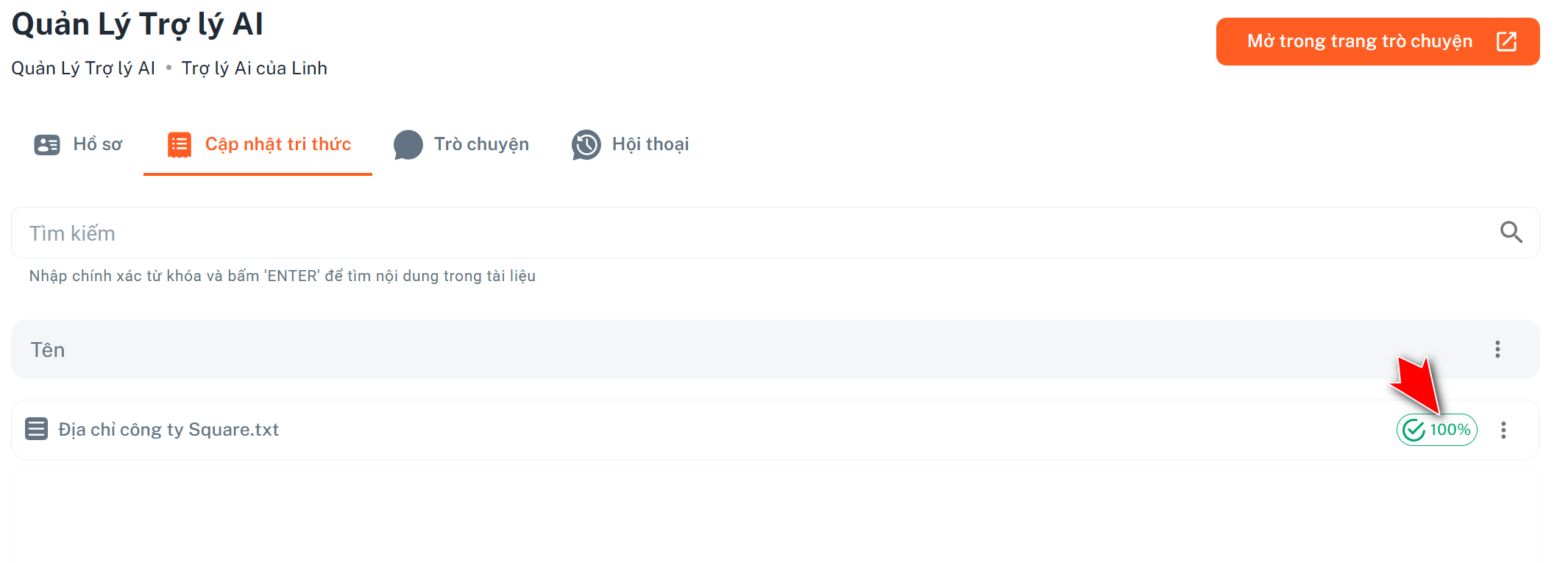Screen dimensions: 1568x563
Task: Open the options menu for Square.txt row
Action: (1503, 430)
